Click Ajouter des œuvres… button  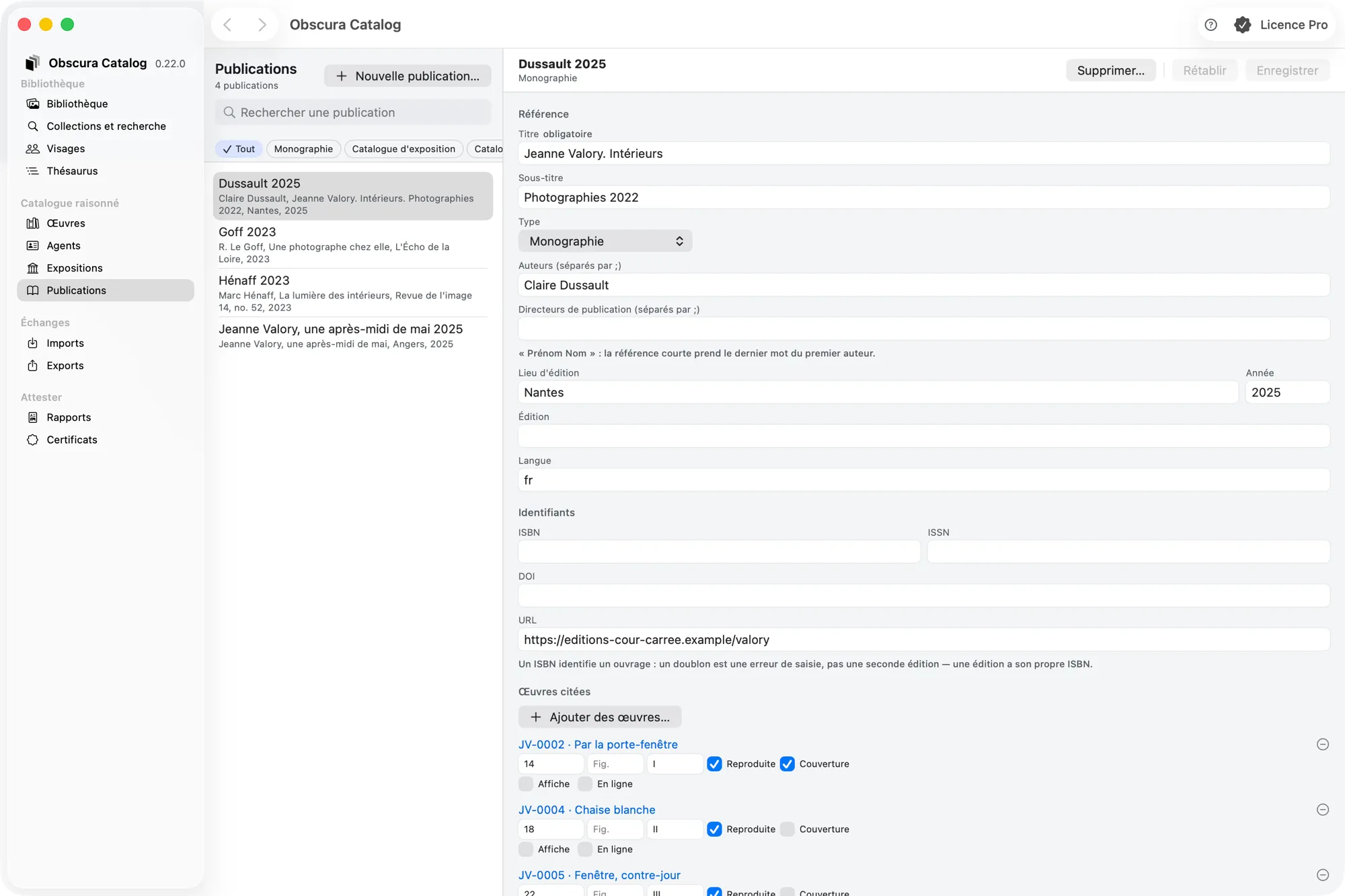(600, 717)
